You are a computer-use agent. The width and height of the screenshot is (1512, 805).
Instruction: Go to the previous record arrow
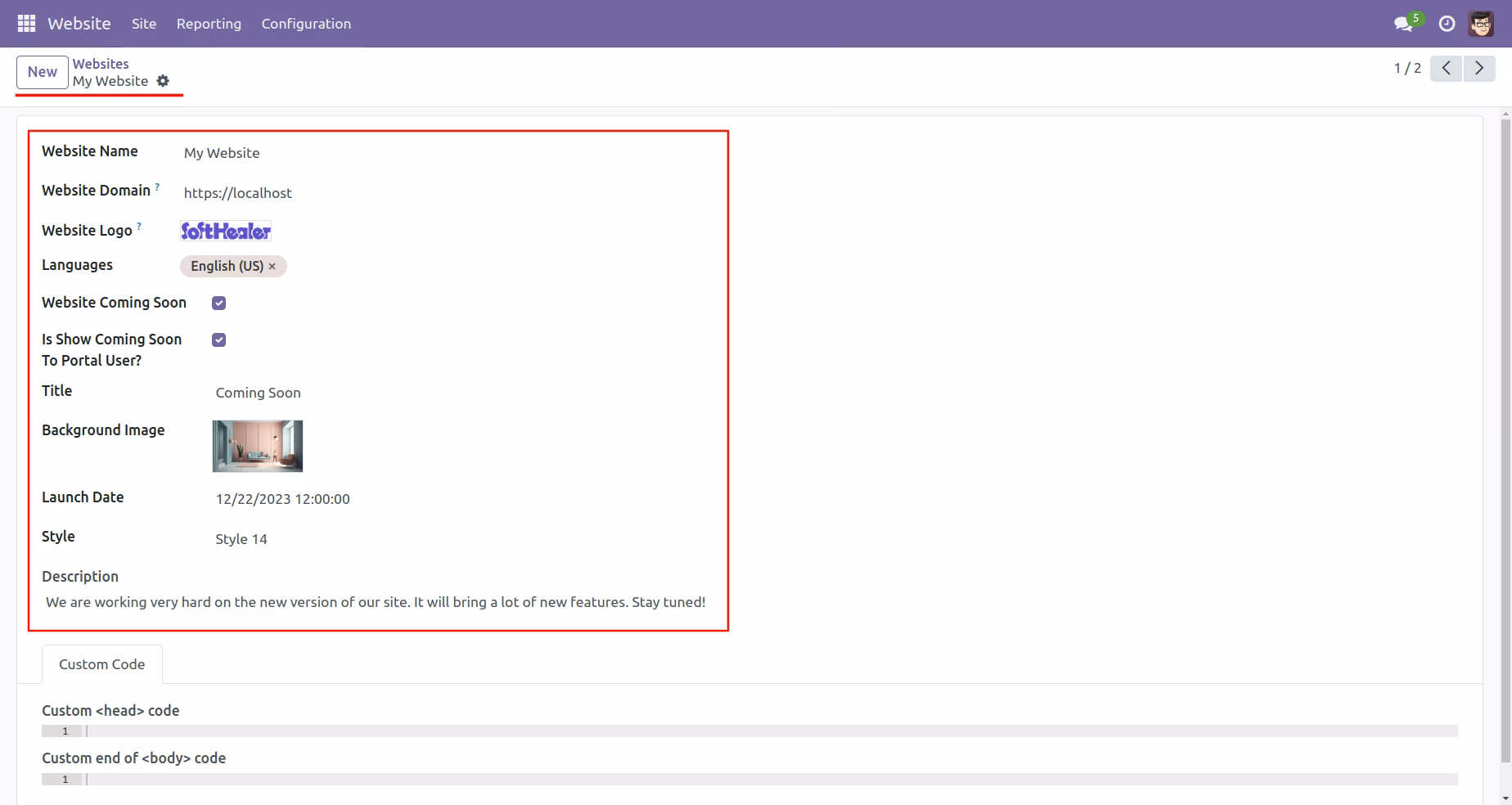1446,69
